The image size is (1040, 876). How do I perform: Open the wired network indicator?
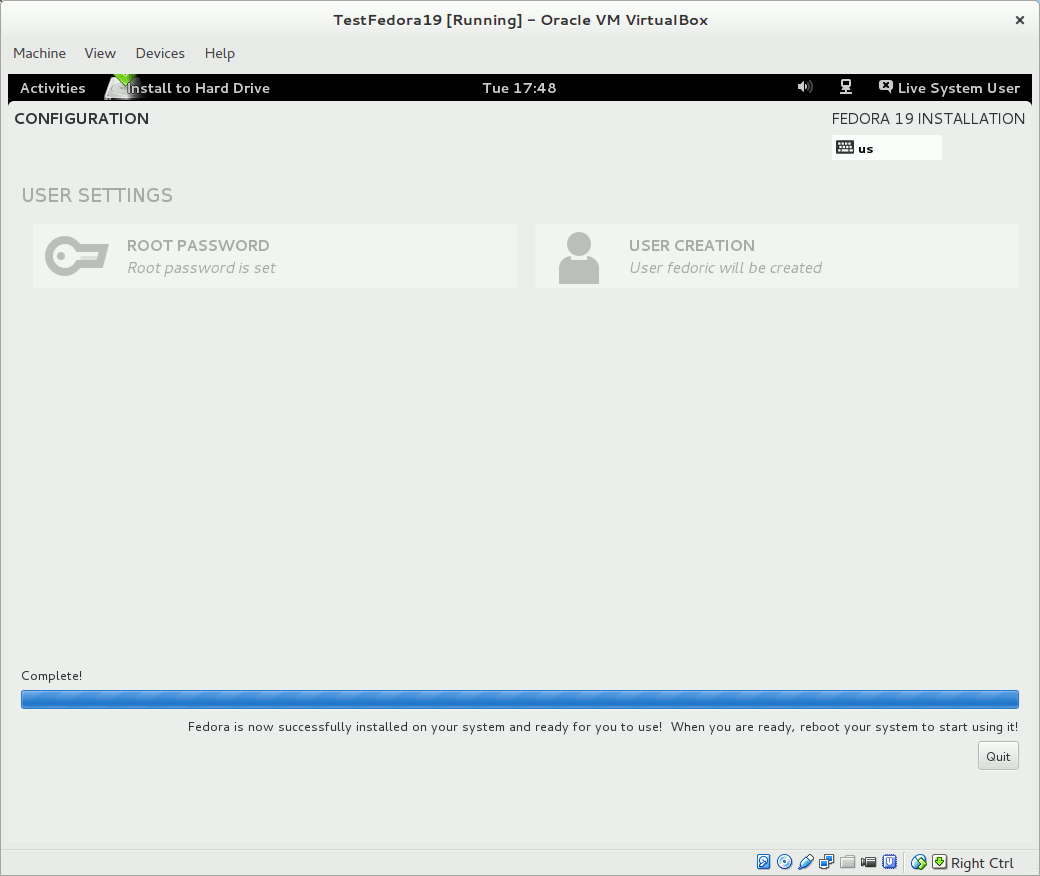click(x=845, y=88)
